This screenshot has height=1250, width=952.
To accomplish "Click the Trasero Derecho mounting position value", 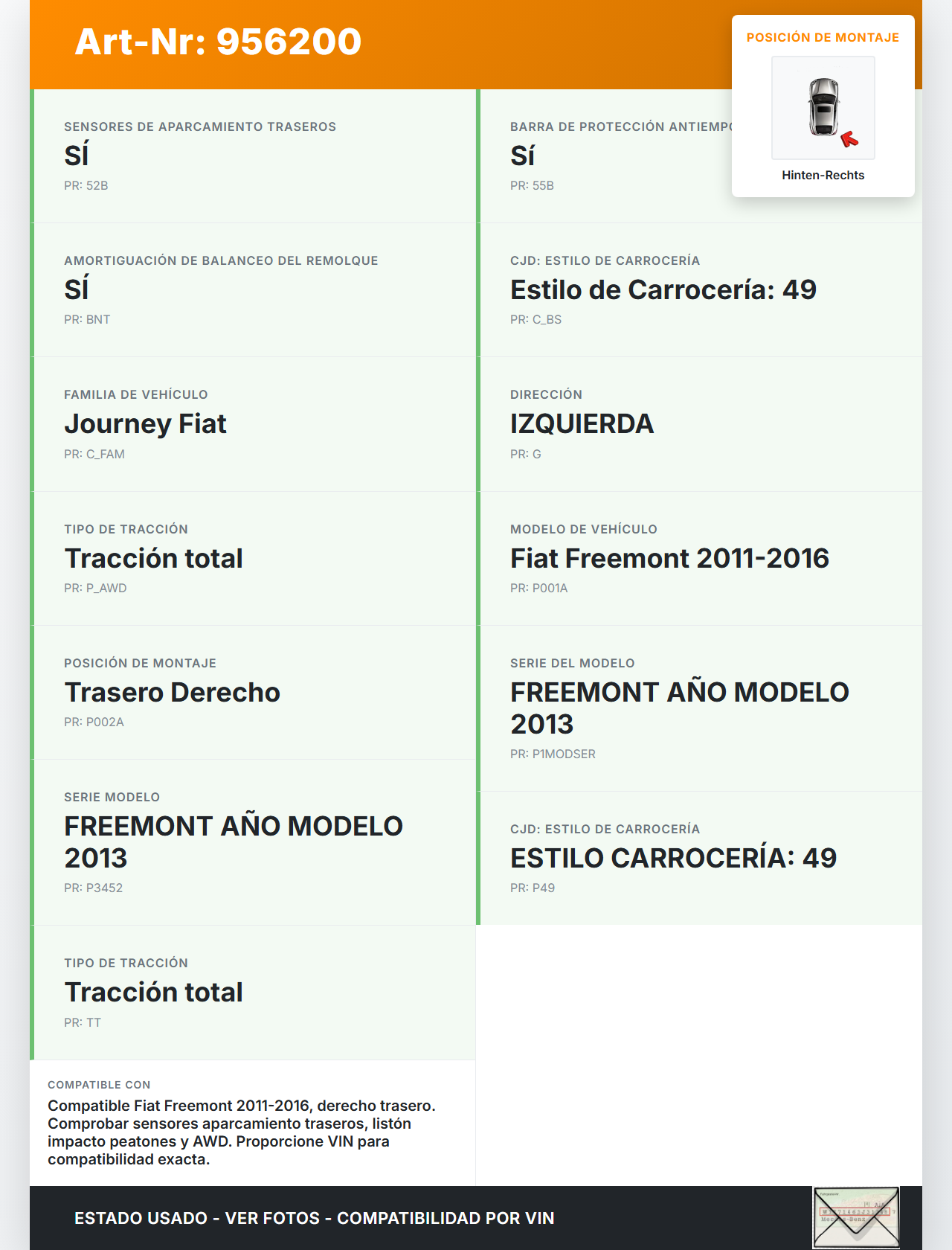I will [x=172, y=693].
